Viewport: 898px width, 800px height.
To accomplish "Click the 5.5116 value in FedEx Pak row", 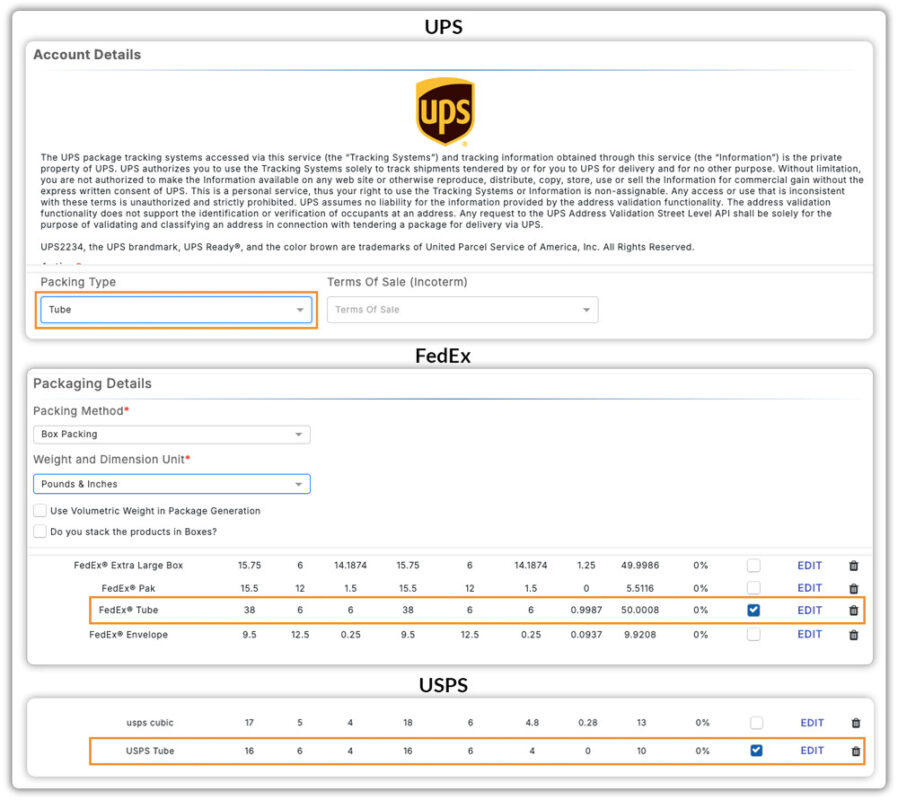I will [640, 588].
